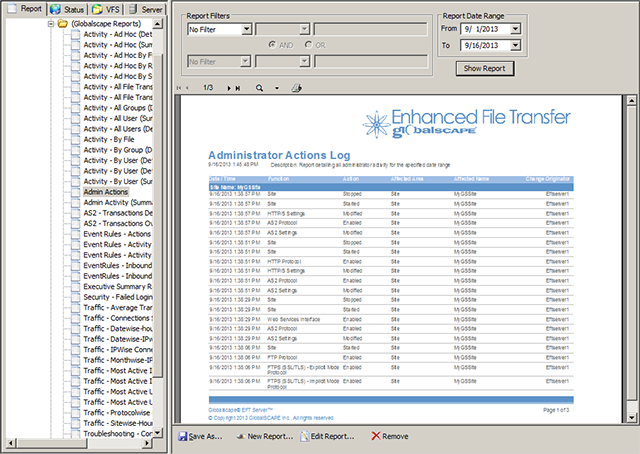
Task: Select Security - Failed Login report
Action: pos(118,297)
